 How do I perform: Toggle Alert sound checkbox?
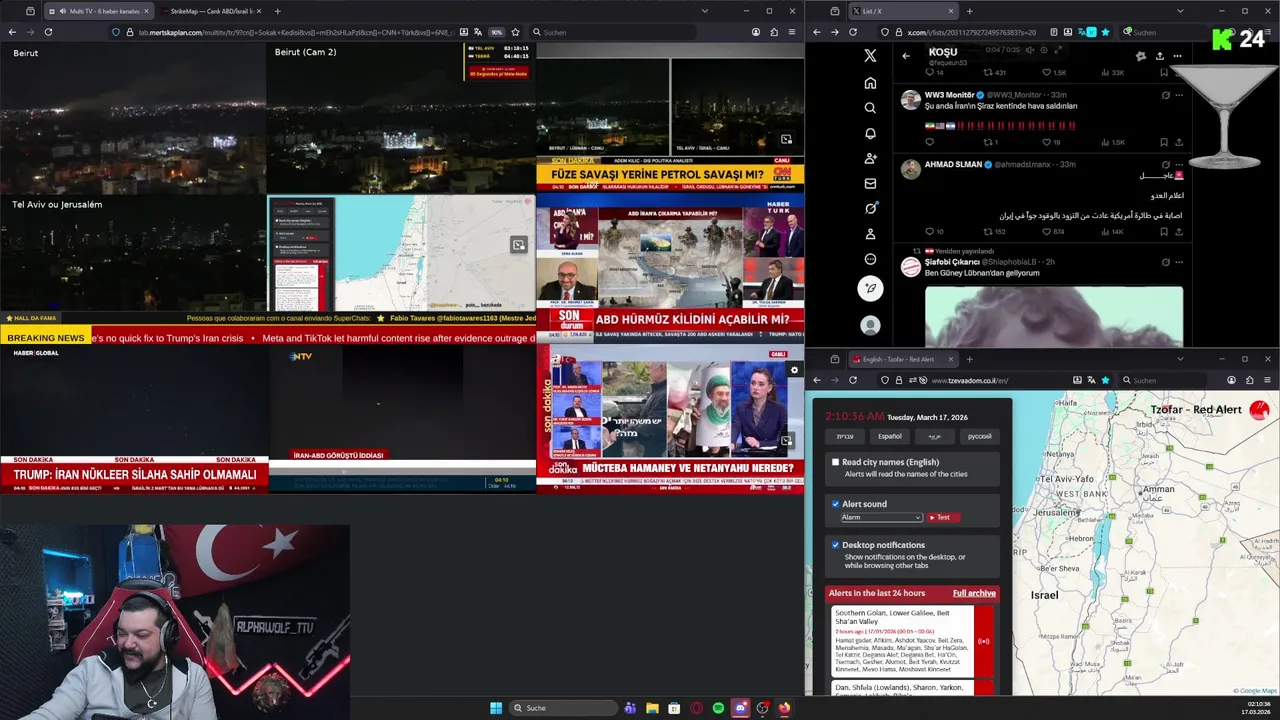tap(836, 504)
